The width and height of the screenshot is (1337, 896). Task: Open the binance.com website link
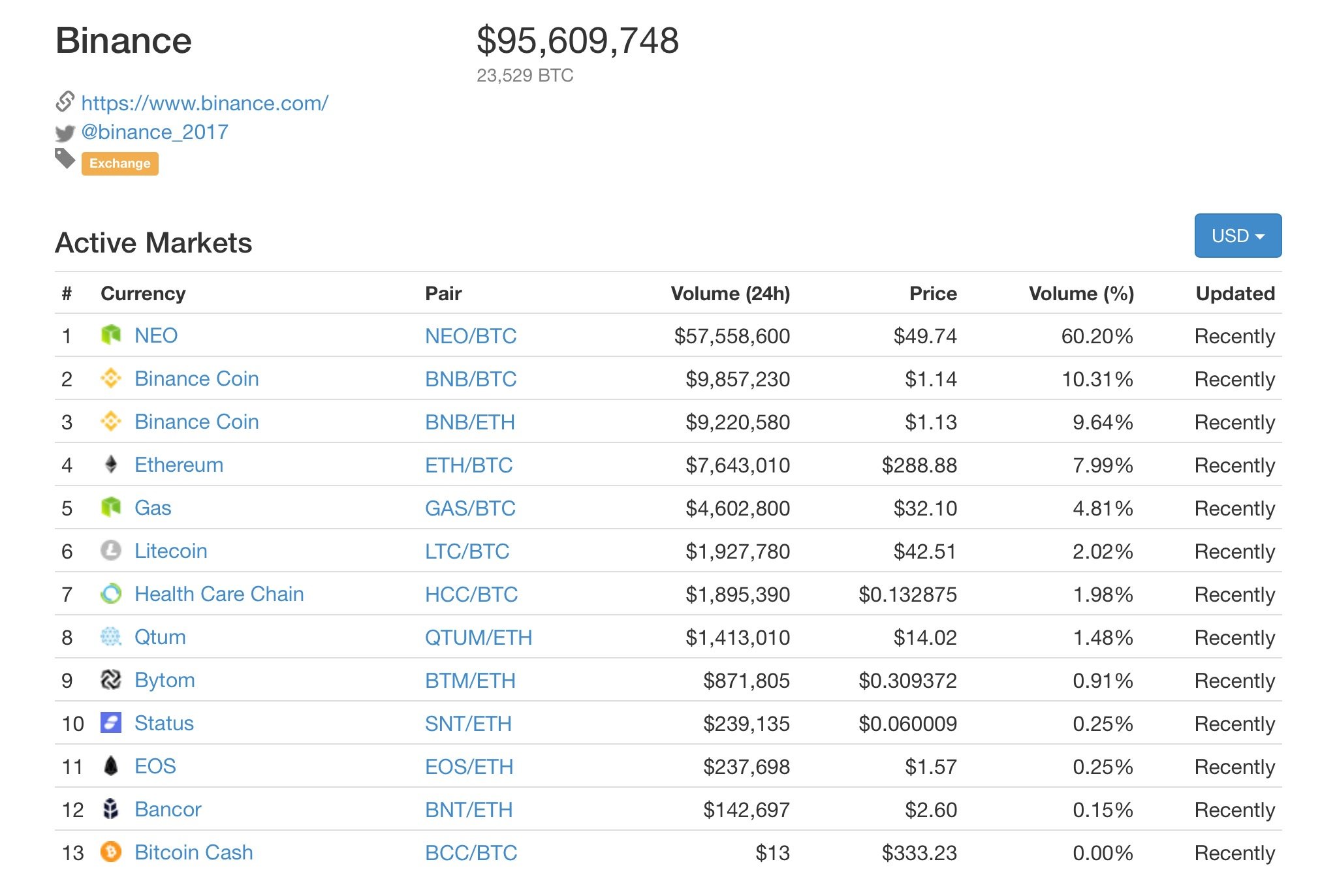pos(204,103)
